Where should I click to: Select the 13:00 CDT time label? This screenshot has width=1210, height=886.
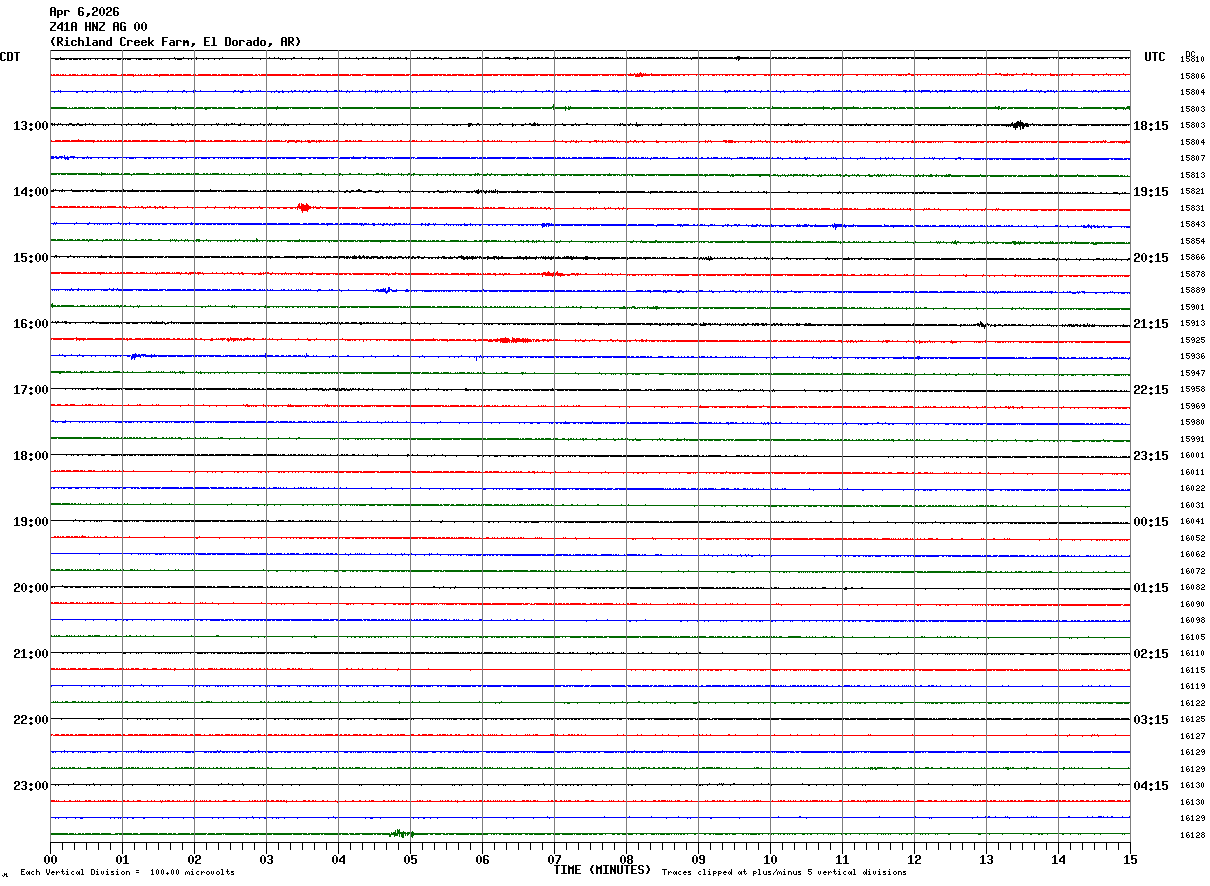click(x=31, y=126)
